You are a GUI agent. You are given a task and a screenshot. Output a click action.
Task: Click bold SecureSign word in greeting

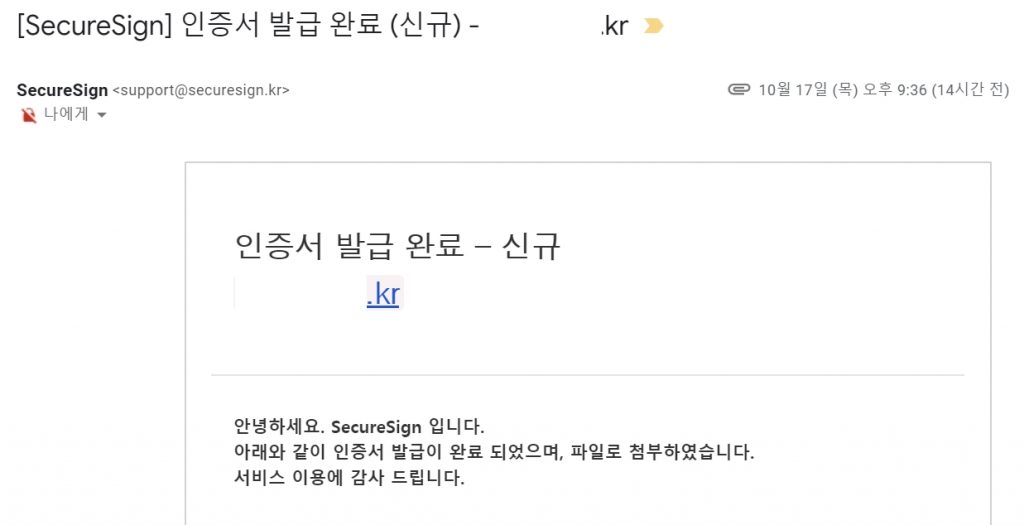click(x=376, y=428)
